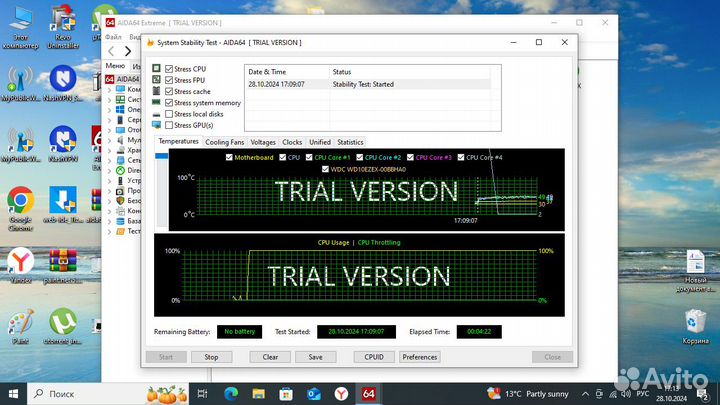Screen dimensions: 720x405
Task: Click Clear button
Action: (x=270, y=357)
